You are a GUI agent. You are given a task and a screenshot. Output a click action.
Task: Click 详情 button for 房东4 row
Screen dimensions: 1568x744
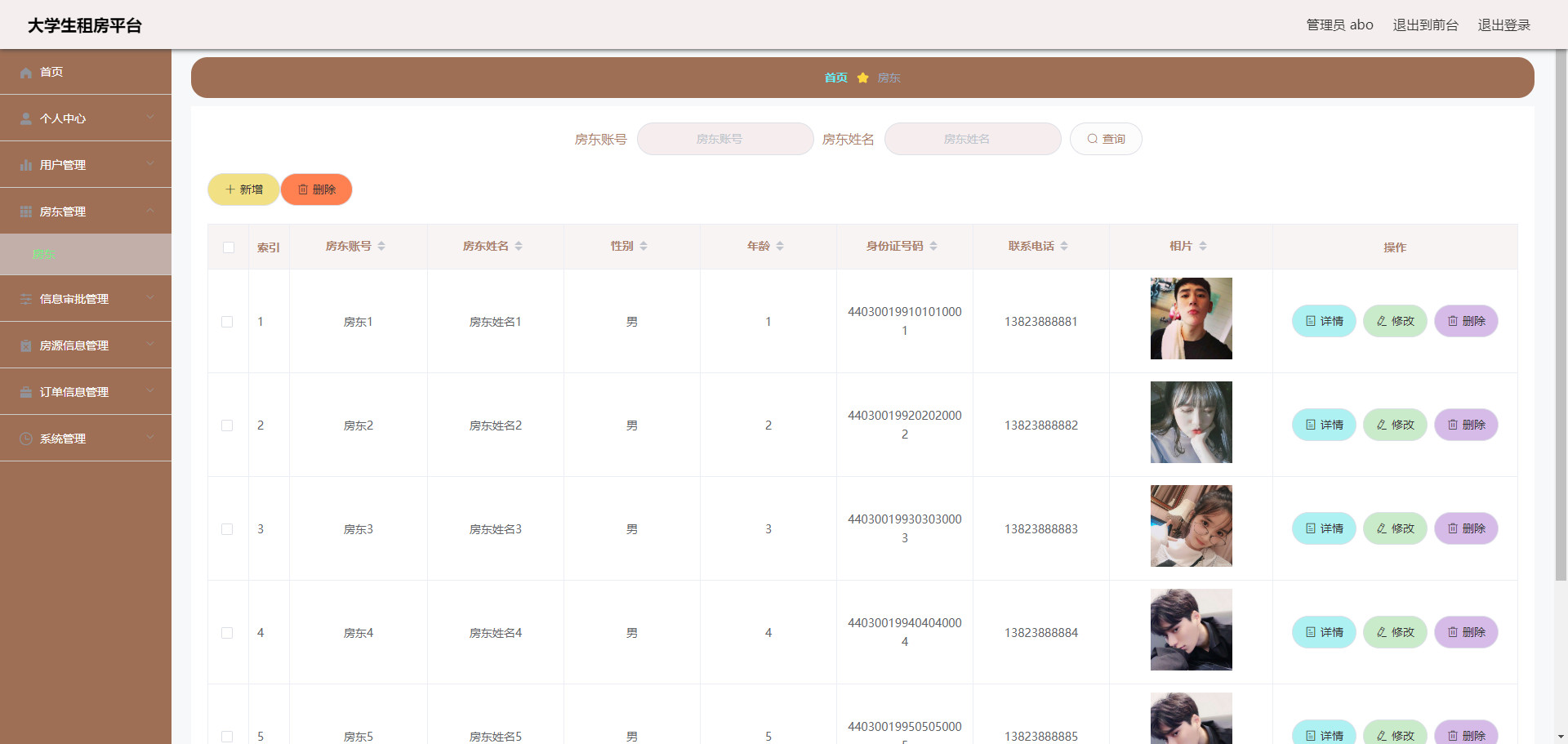click(x=1324, y=632)
